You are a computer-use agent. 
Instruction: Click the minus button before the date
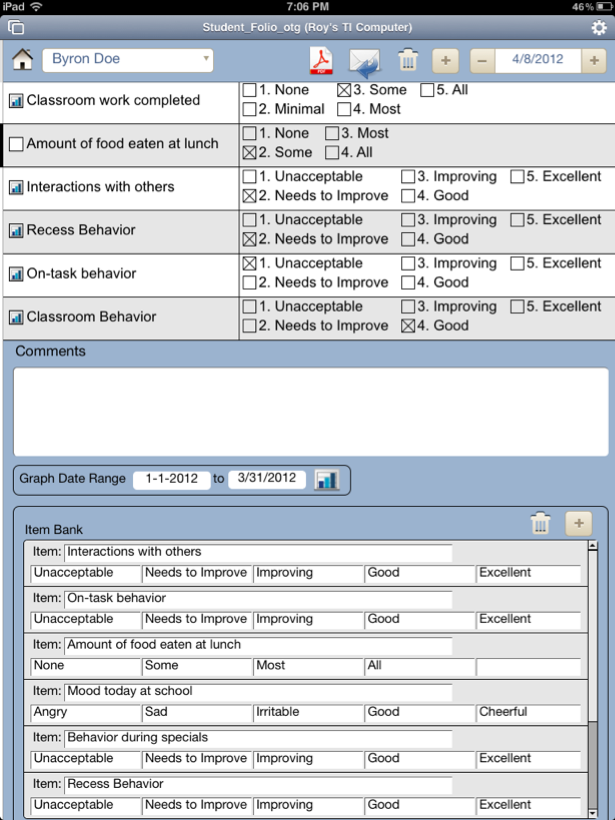(481, 61)
